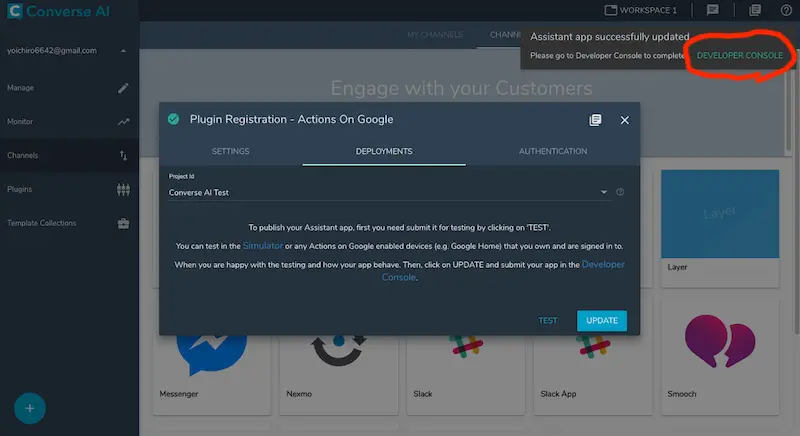Click the yoichiro6642@gmail.com account label
Screen dimensions: 800x436
(x=52, y=50)
